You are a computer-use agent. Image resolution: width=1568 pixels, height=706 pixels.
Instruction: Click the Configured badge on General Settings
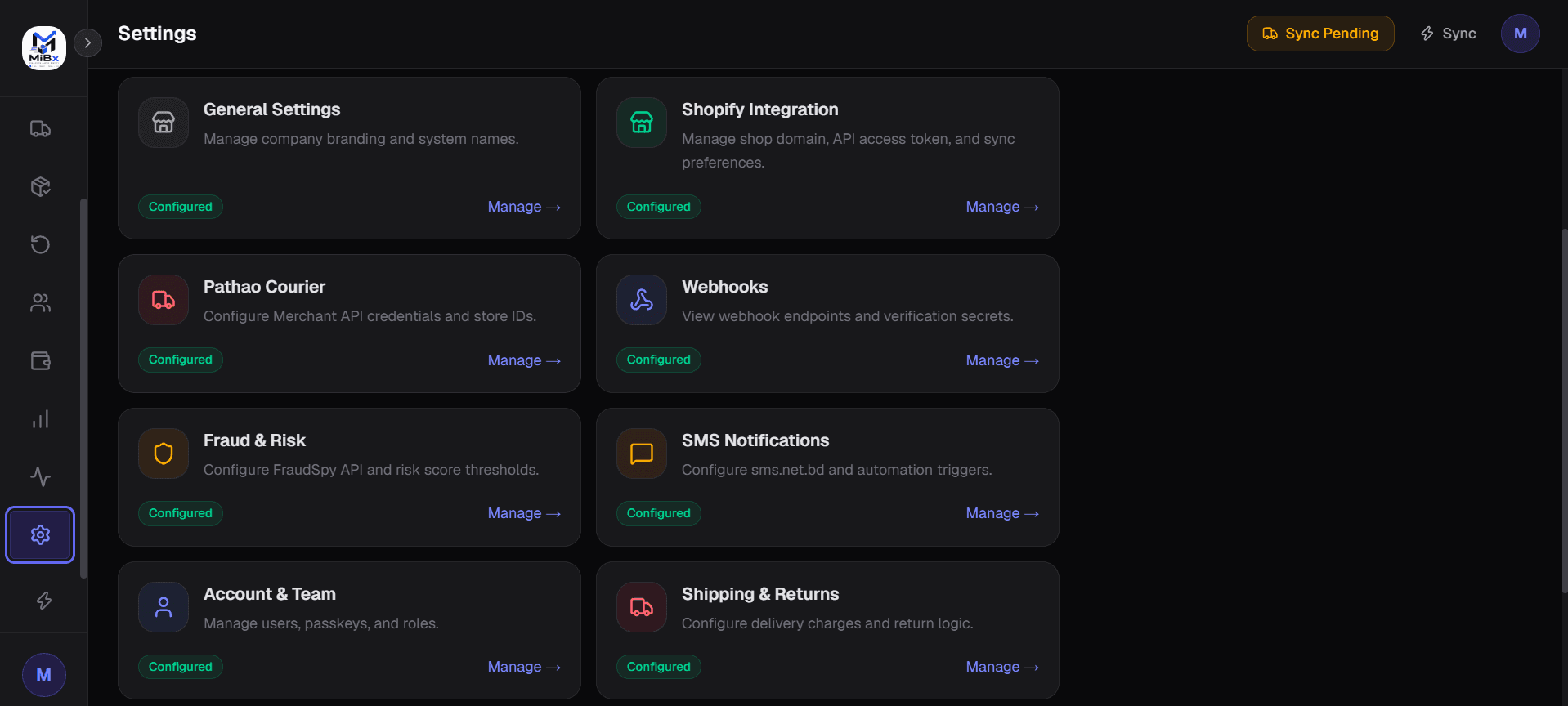pos(181,207)
